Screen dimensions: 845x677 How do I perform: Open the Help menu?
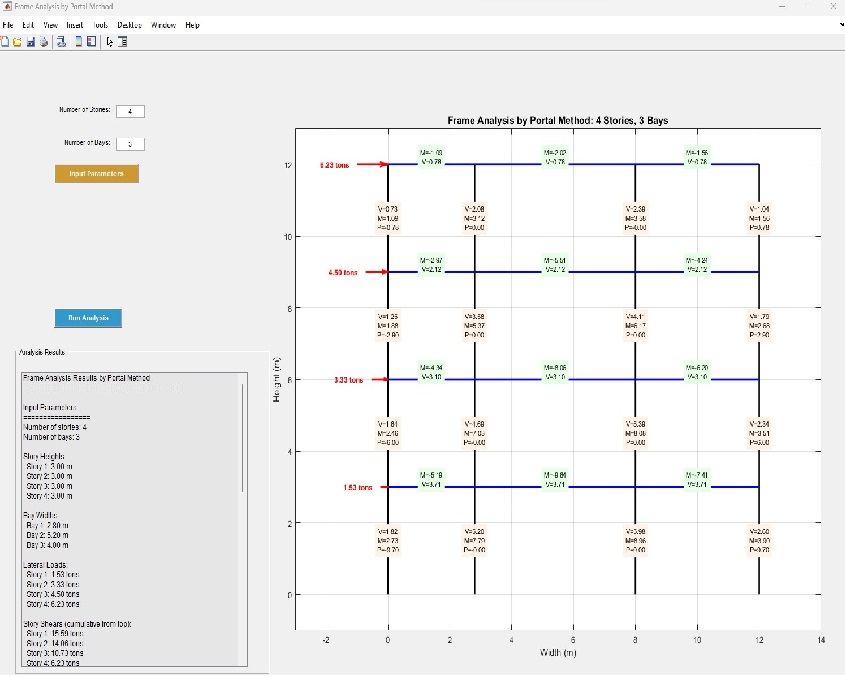(x=192, y=25)
